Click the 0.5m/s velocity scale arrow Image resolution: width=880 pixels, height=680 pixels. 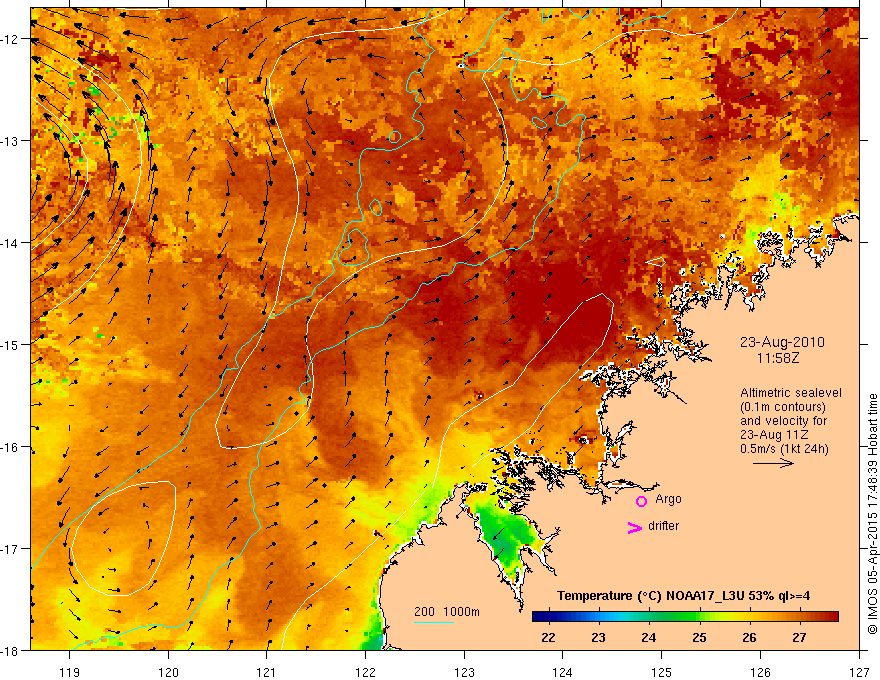point(773,463)
